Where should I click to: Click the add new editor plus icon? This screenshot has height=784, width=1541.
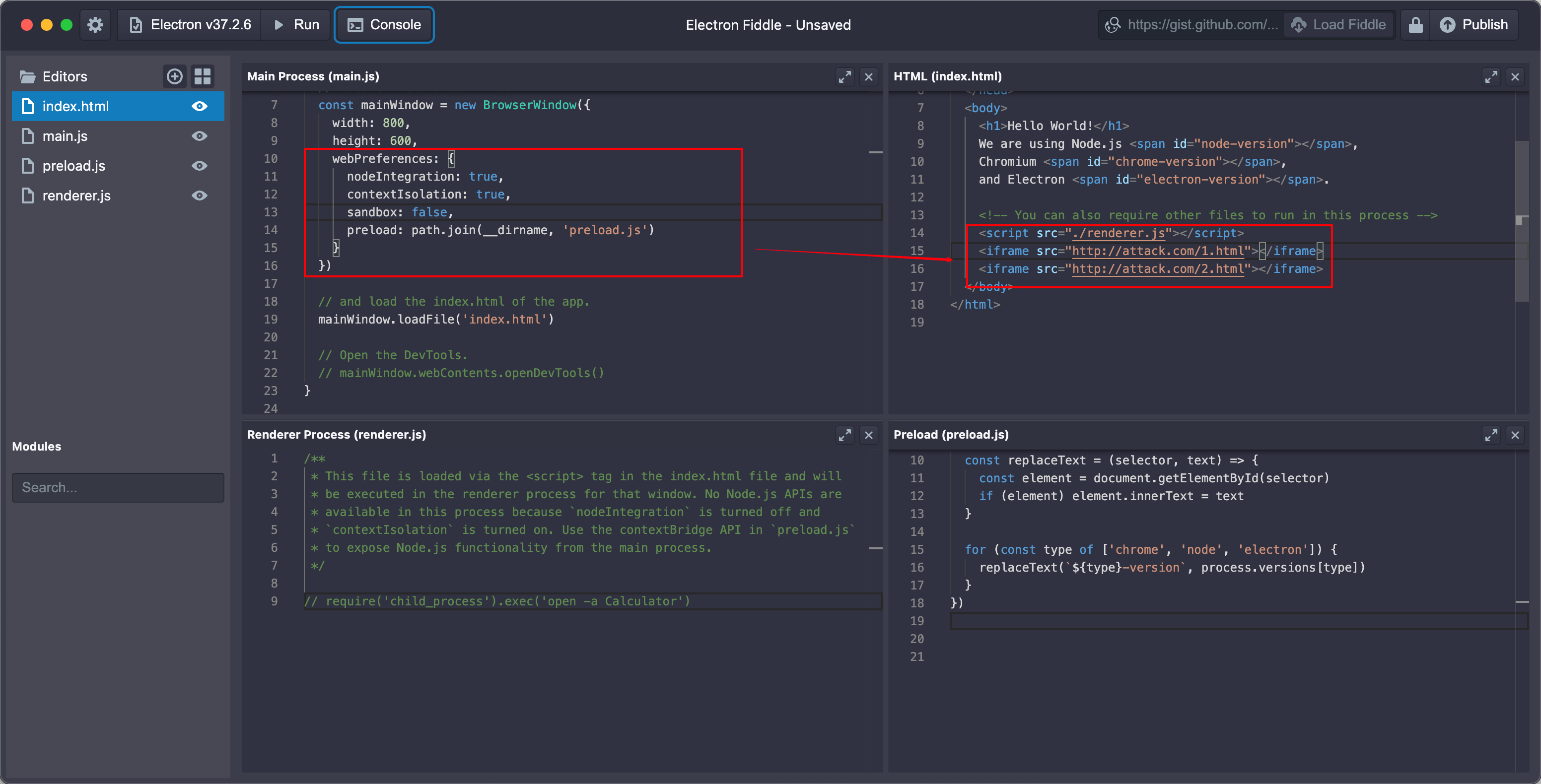[x=175, y=76]
